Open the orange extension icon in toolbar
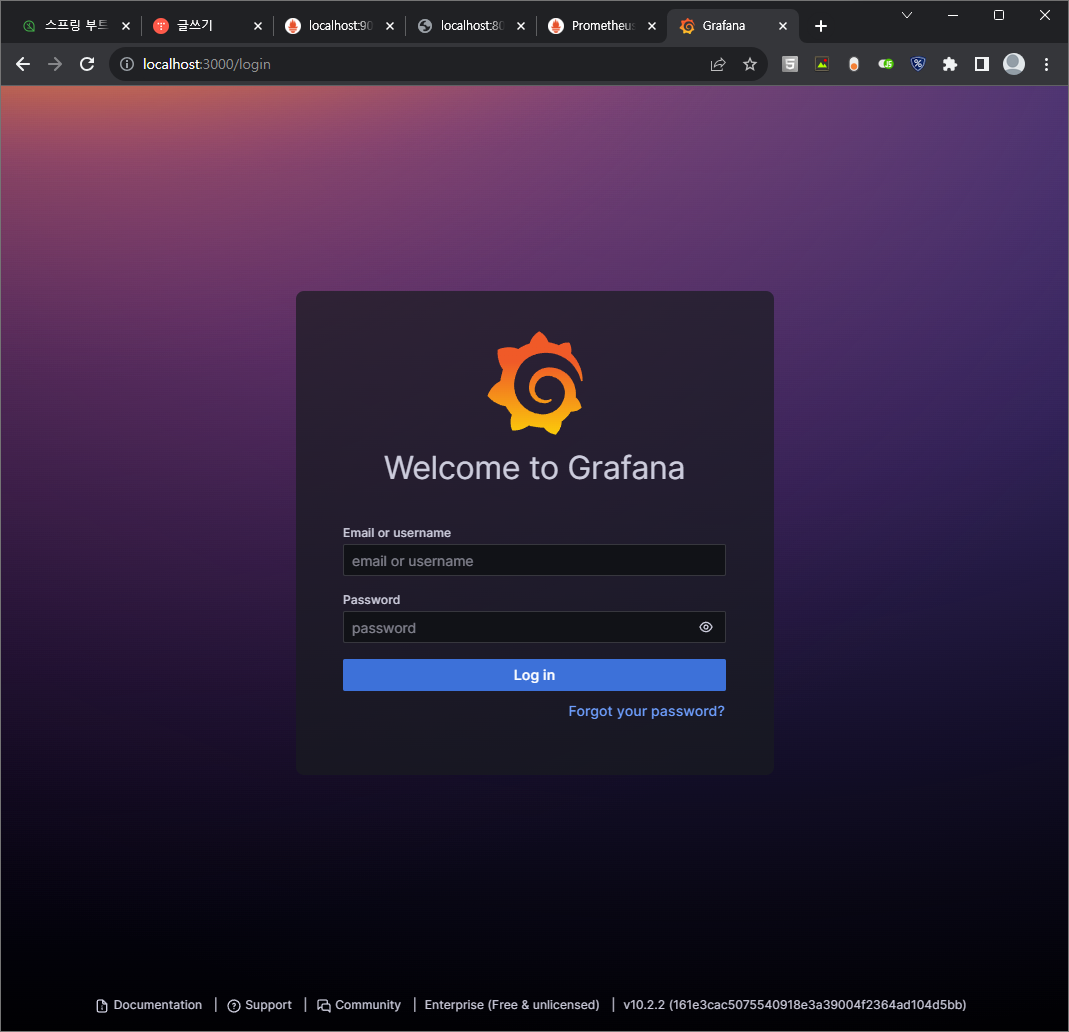This screenshot has height=1032, width=1069. point(854,64)
